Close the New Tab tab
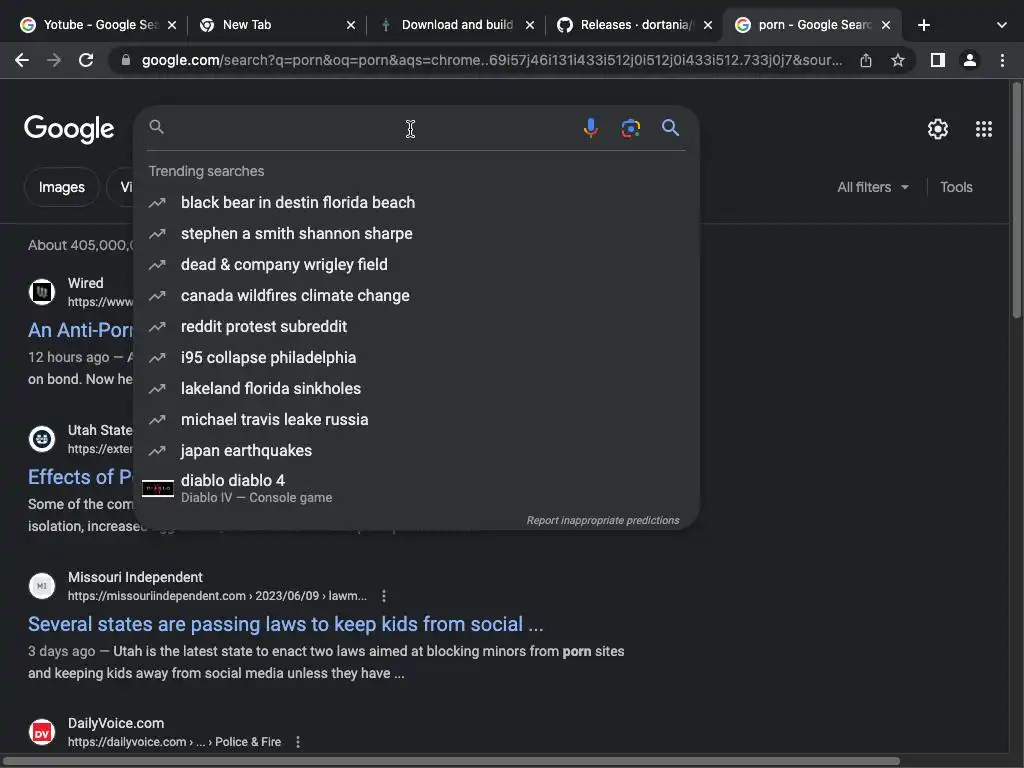 [351, 25]
